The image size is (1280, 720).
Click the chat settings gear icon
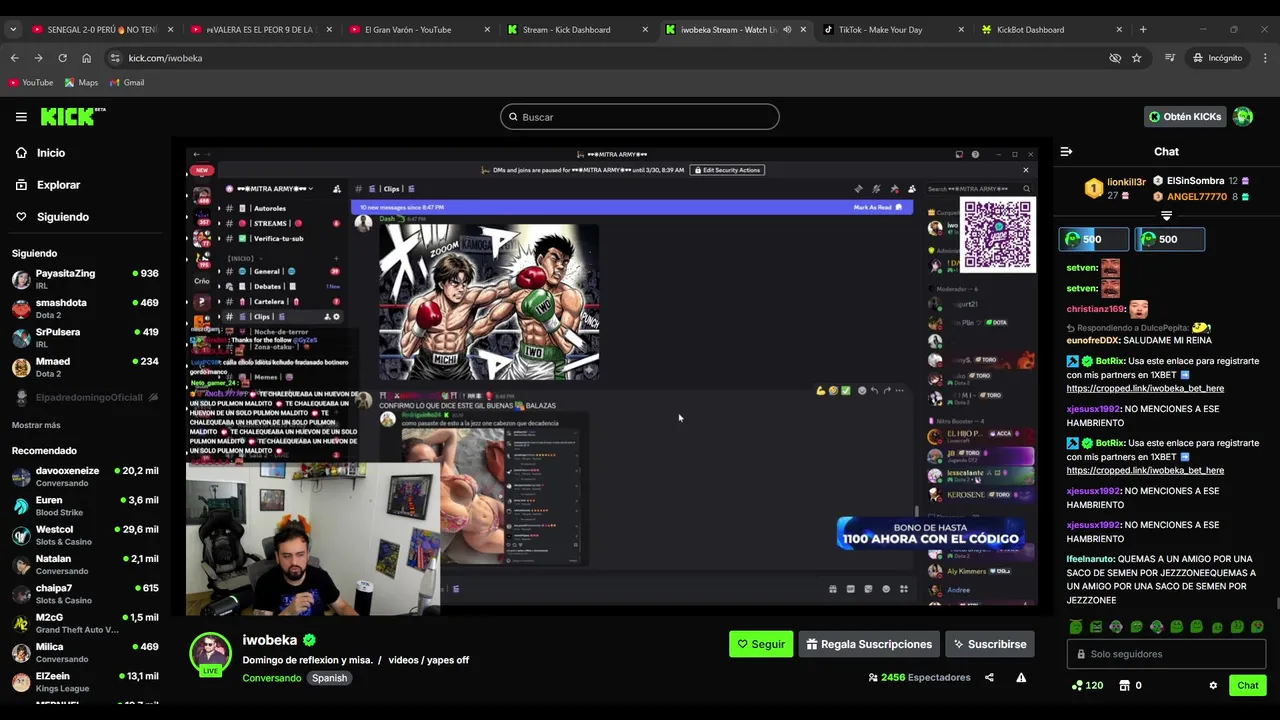[1213, 685]
